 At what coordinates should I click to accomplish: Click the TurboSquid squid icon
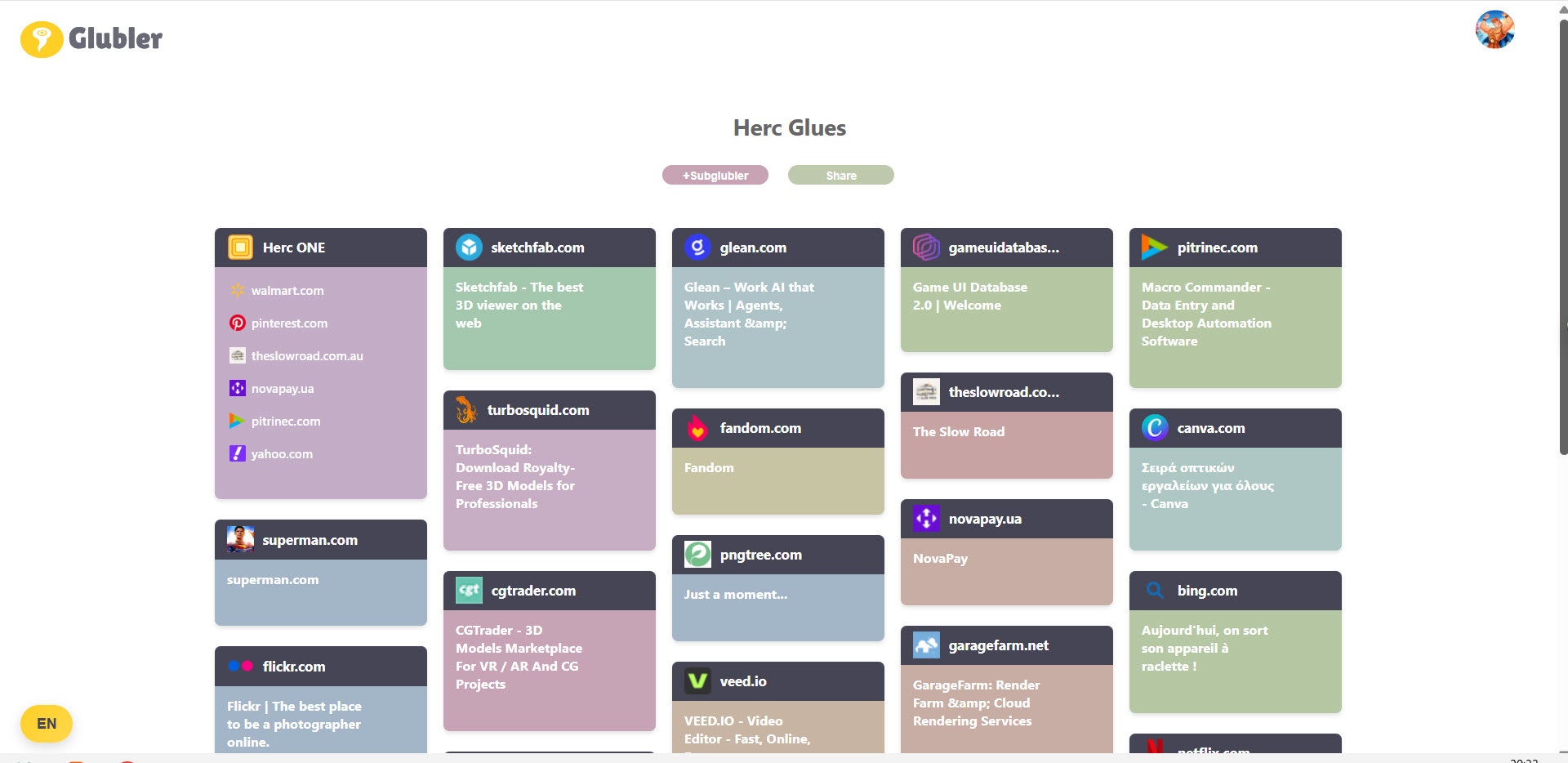[465, 409]
